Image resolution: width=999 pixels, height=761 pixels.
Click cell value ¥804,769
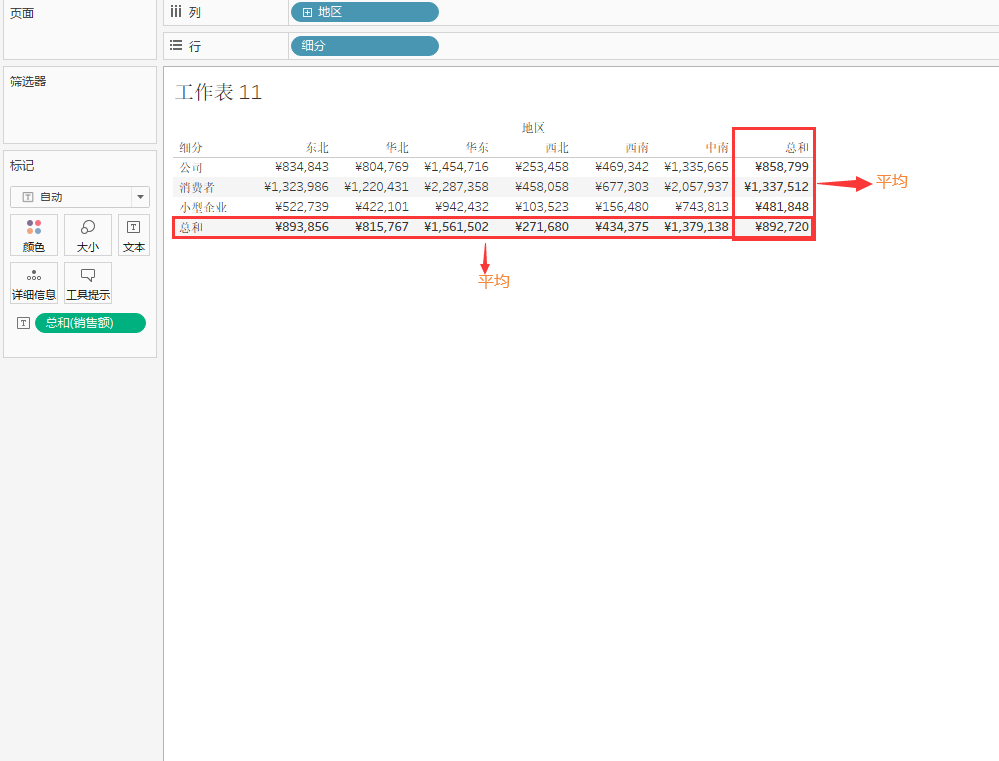[x=382, y=167]
